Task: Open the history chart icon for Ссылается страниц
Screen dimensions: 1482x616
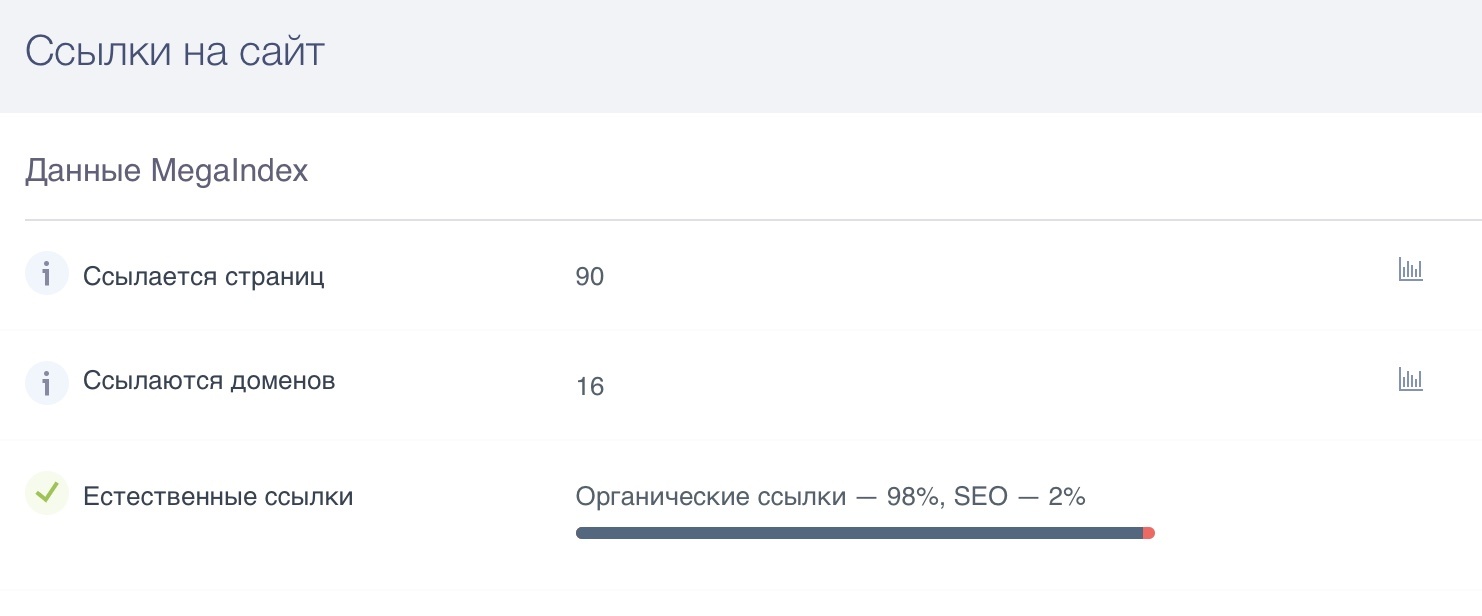Action: 1410,270
